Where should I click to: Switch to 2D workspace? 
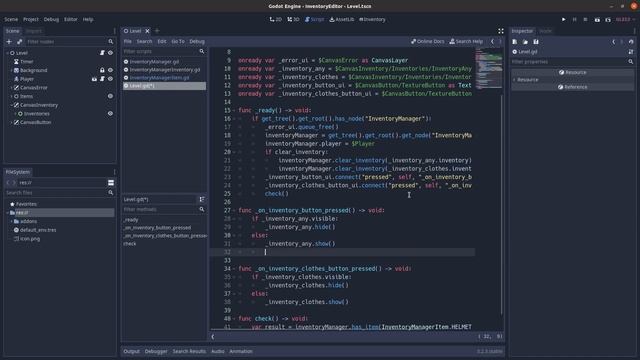tap(276, 19)
